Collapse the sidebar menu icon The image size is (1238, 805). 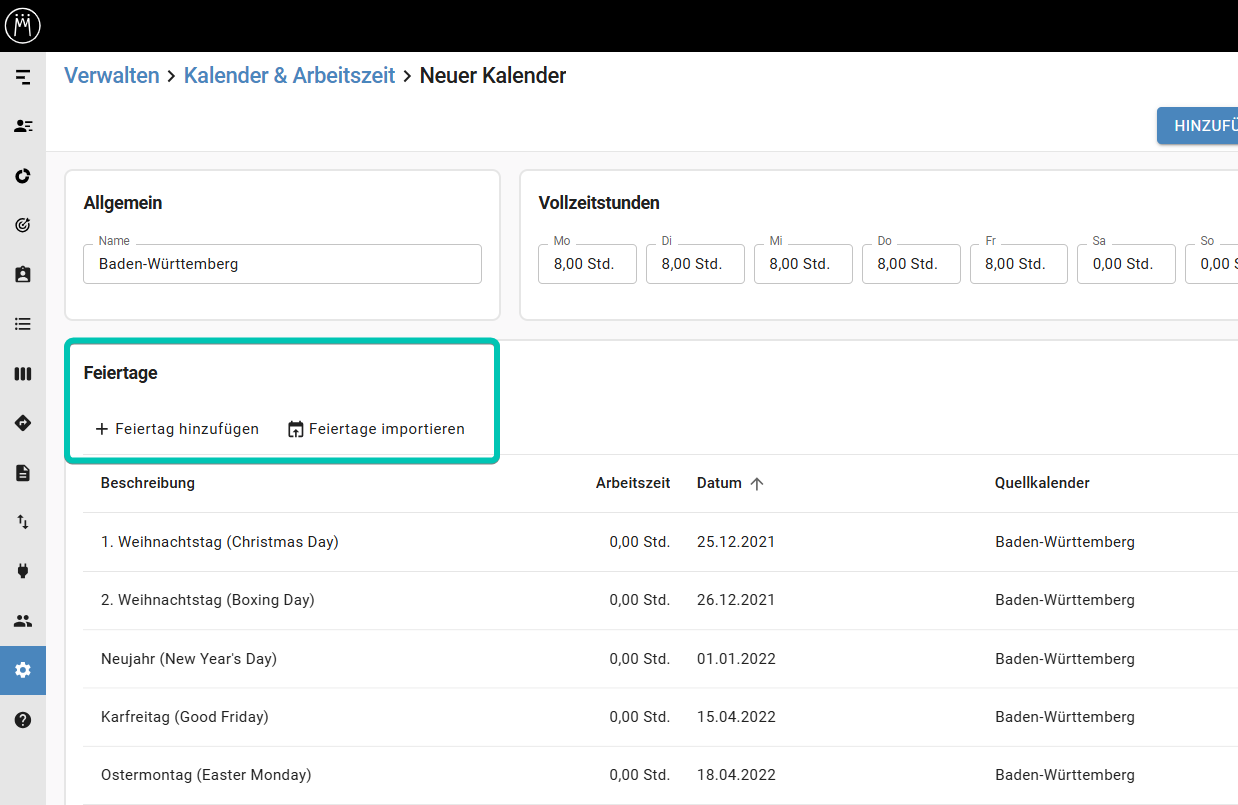(23, 77)
